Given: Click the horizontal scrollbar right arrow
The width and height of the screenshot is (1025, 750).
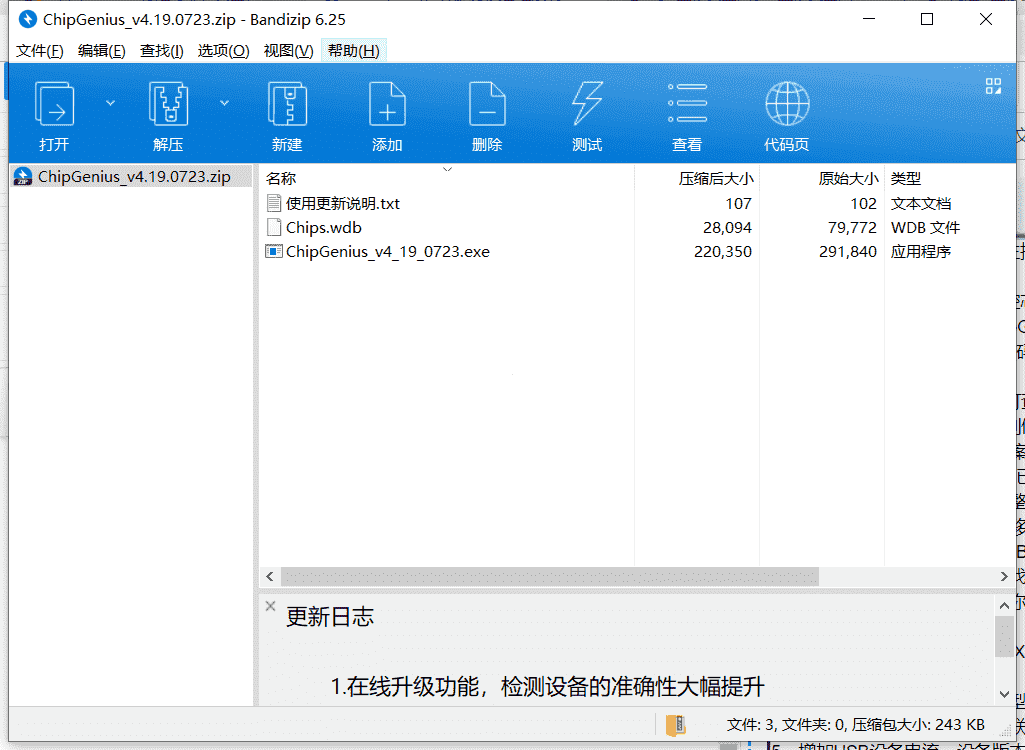Looking at the screenshot, I should coord(1005,577).
